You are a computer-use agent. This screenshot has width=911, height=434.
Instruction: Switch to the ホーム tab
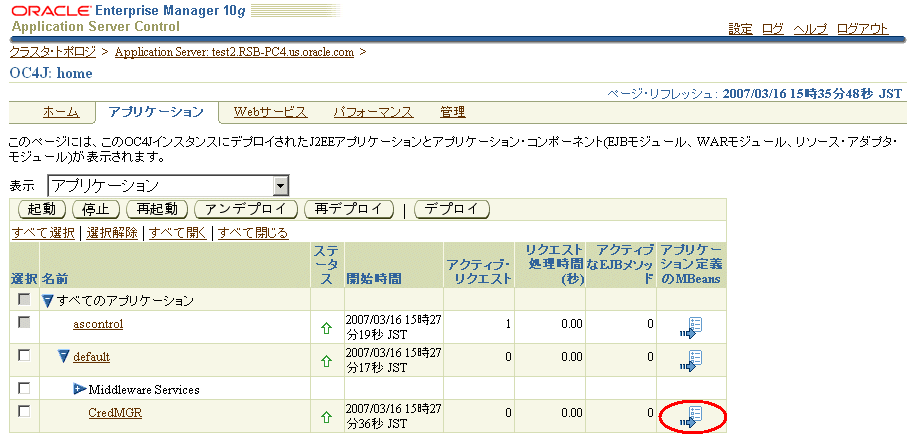coord(61,112)
